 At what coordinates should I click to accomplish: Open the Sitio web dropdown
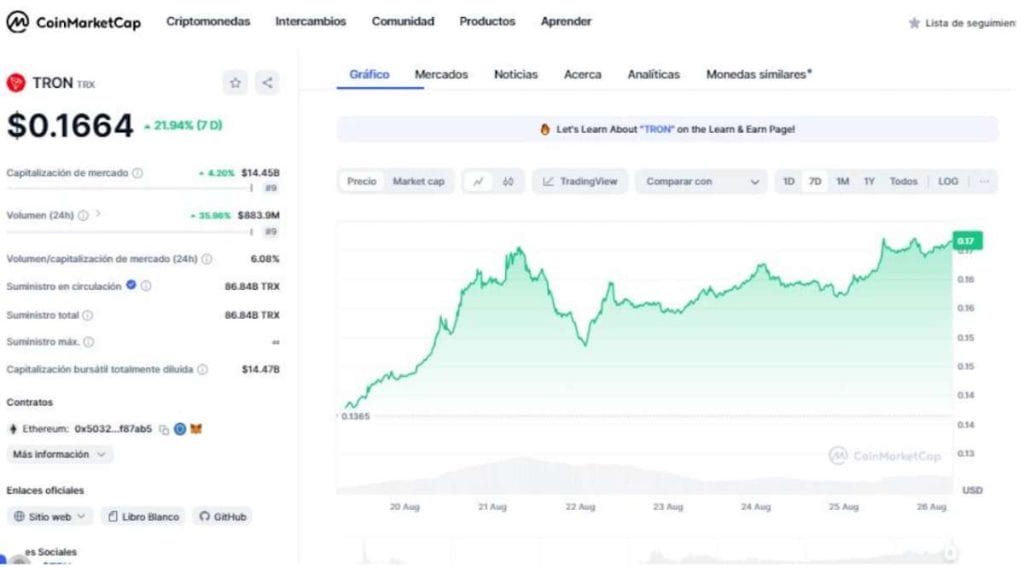[50, 516]
